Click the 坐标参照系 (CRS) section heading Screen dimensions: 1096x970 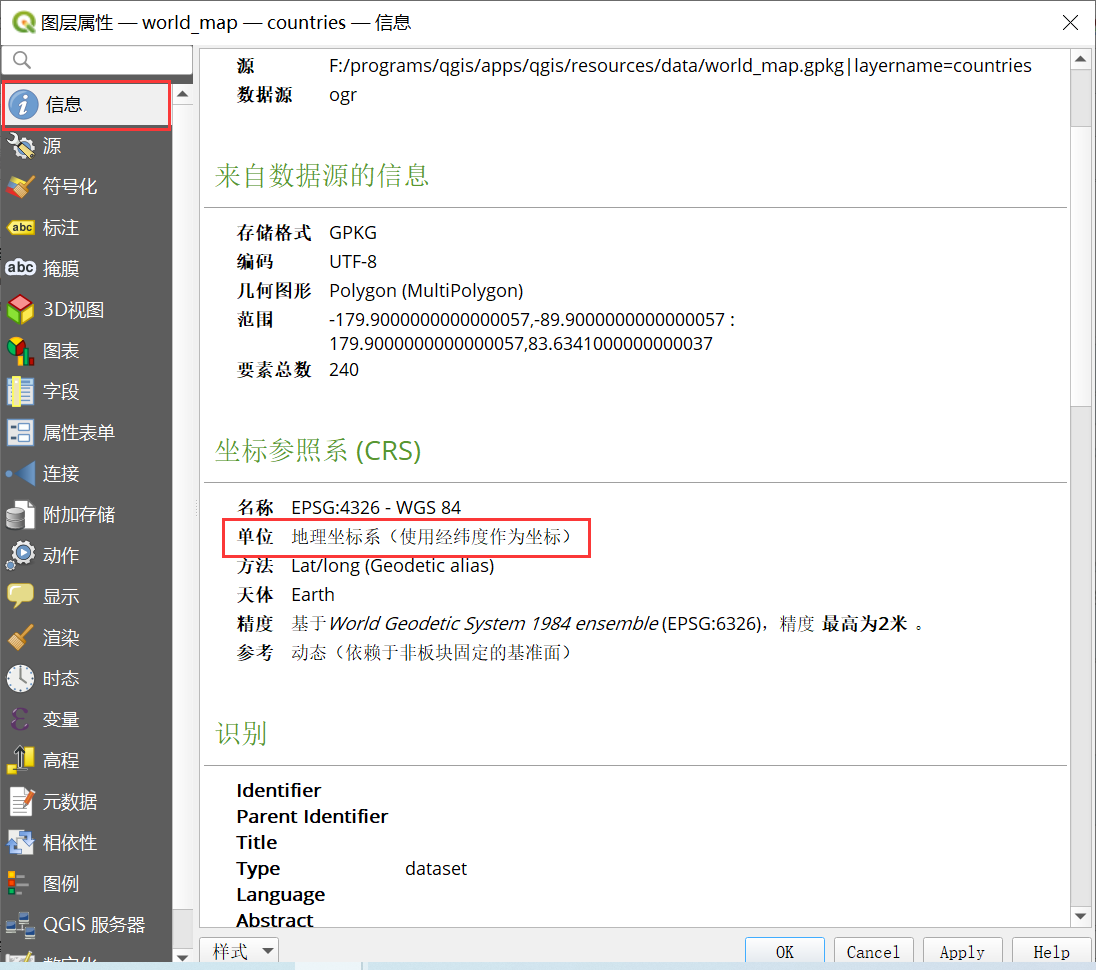(x=318, y=451)
